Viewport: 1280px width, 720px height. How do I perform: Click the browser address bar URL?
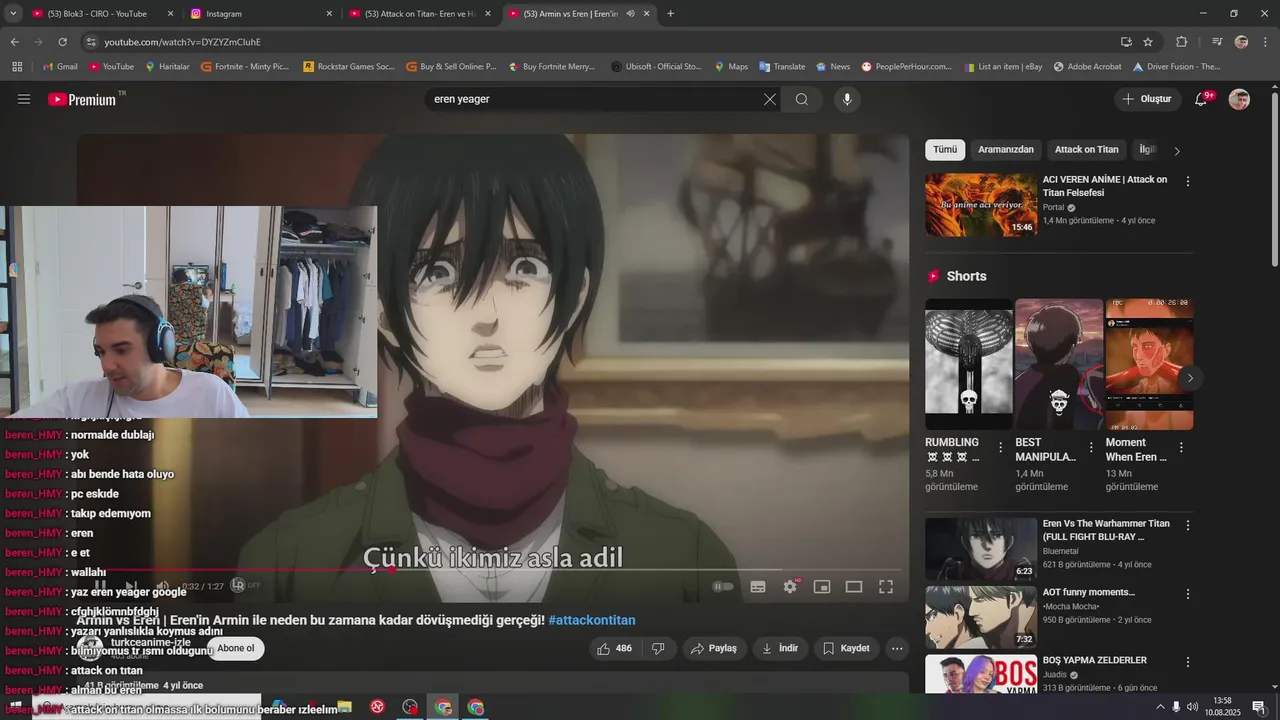[183, 42]
